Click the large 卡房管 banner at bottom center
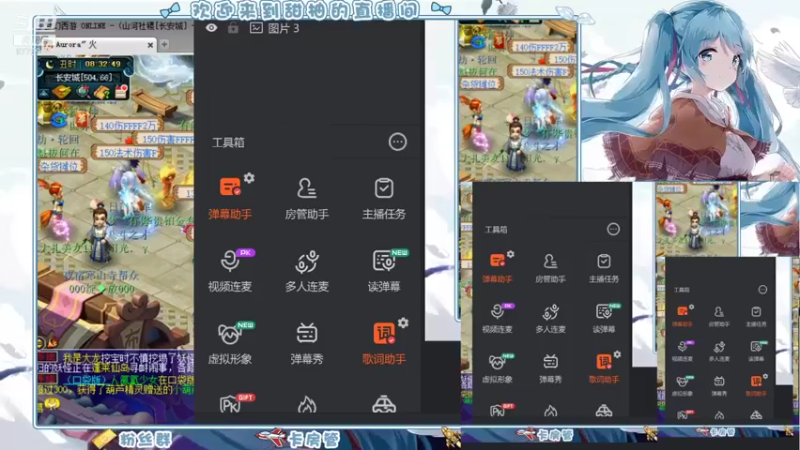800x450 pixels. pos(298,437)
